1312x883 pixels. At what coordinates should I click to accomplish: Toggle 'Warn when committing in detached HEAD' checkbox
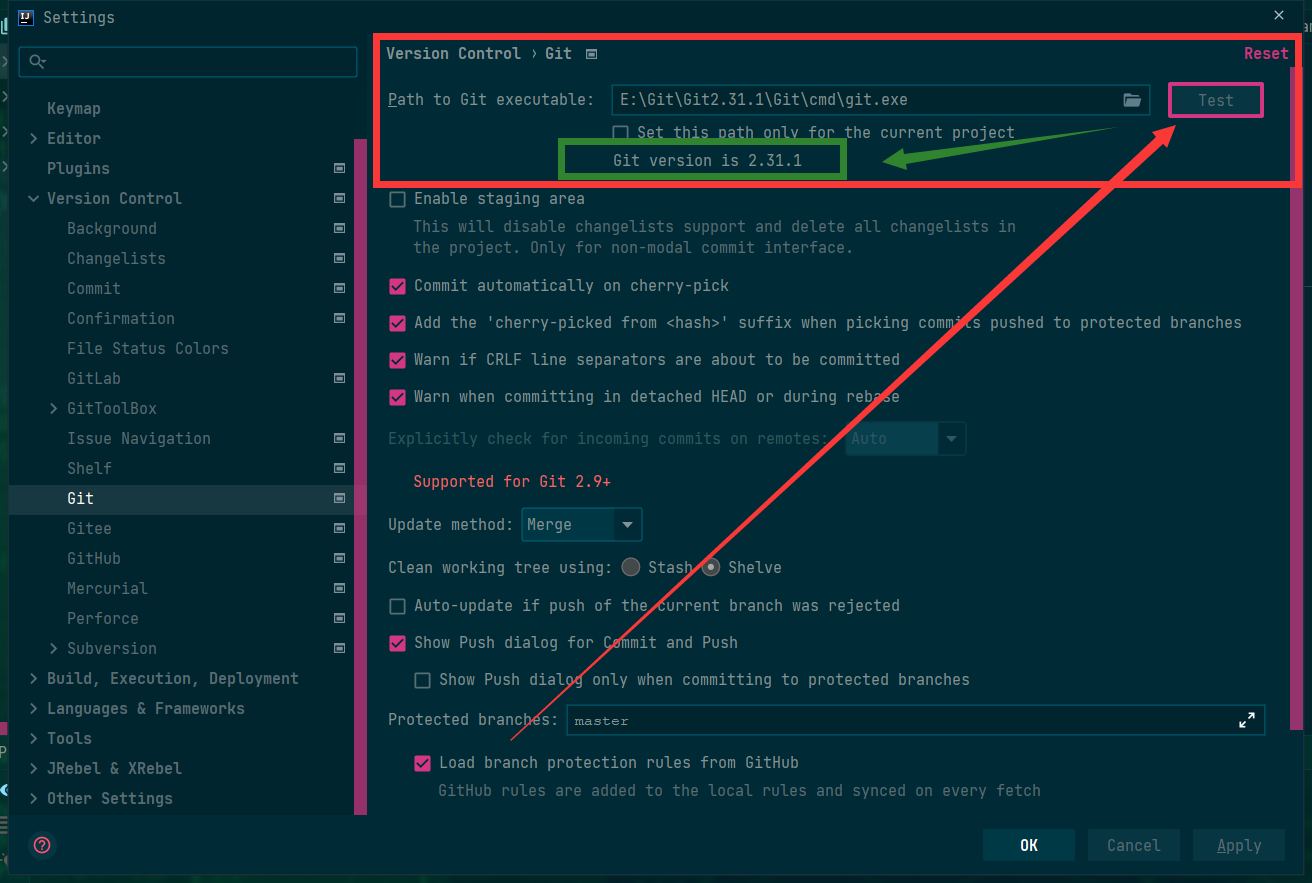pyautogui.click(x=397, y=397)
